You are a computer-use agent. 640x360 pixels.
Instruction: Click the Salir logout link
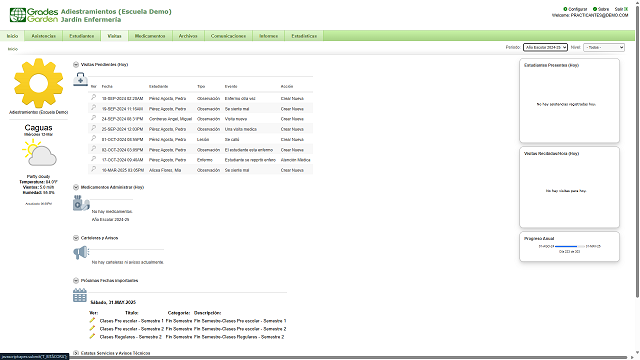pyautogui.click(x=619, y=9)
